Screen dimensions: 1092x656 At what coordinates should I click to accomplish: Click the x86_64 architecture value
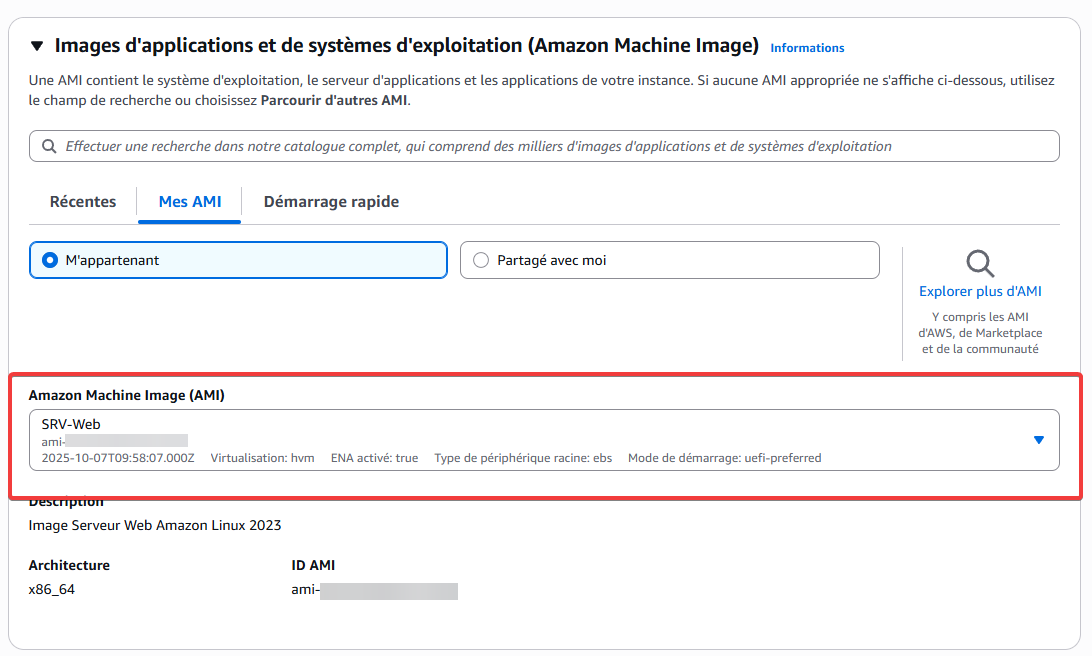52,589
